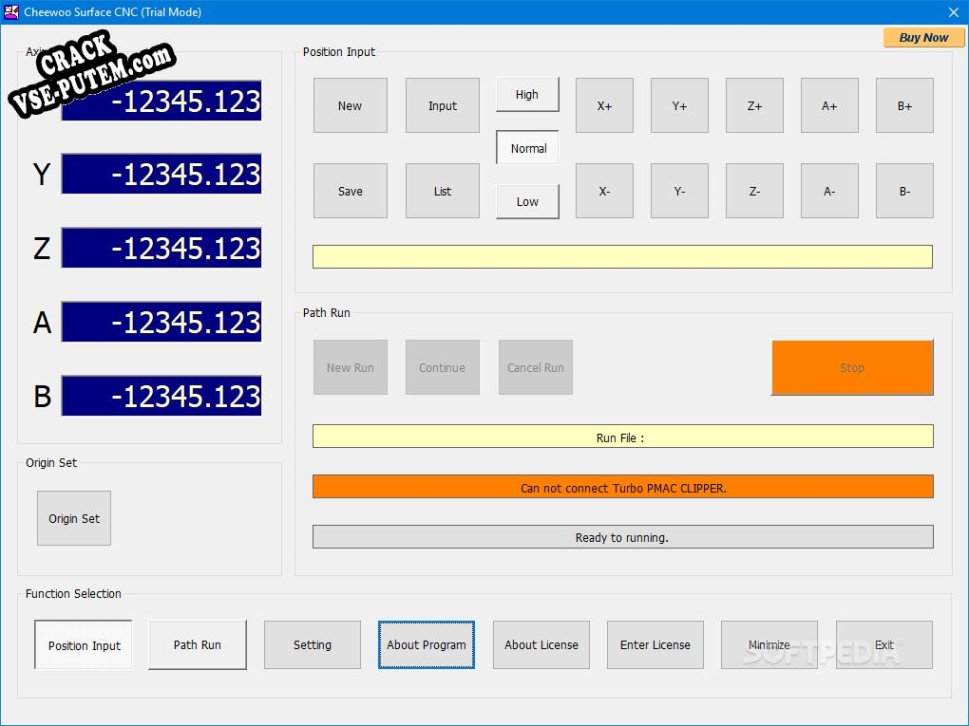Select High speed mode
Viewport: 969px width, 726px height.
click(x=527, y=95)
